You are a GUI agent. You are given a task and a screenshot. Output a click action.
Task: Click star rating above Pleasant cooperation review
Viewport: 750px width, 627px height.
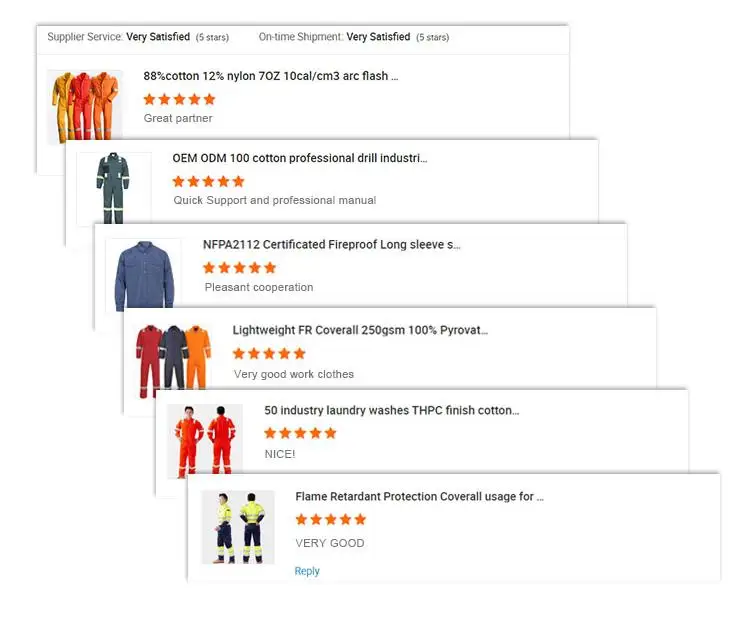(x=240, y=268)
